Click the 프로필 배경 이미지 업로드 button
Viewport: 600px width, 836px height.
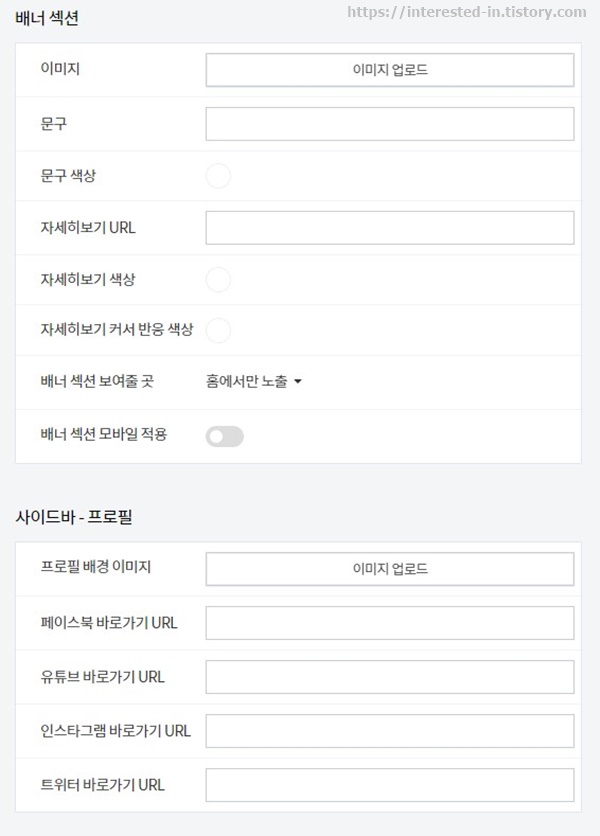coord(389,568)
